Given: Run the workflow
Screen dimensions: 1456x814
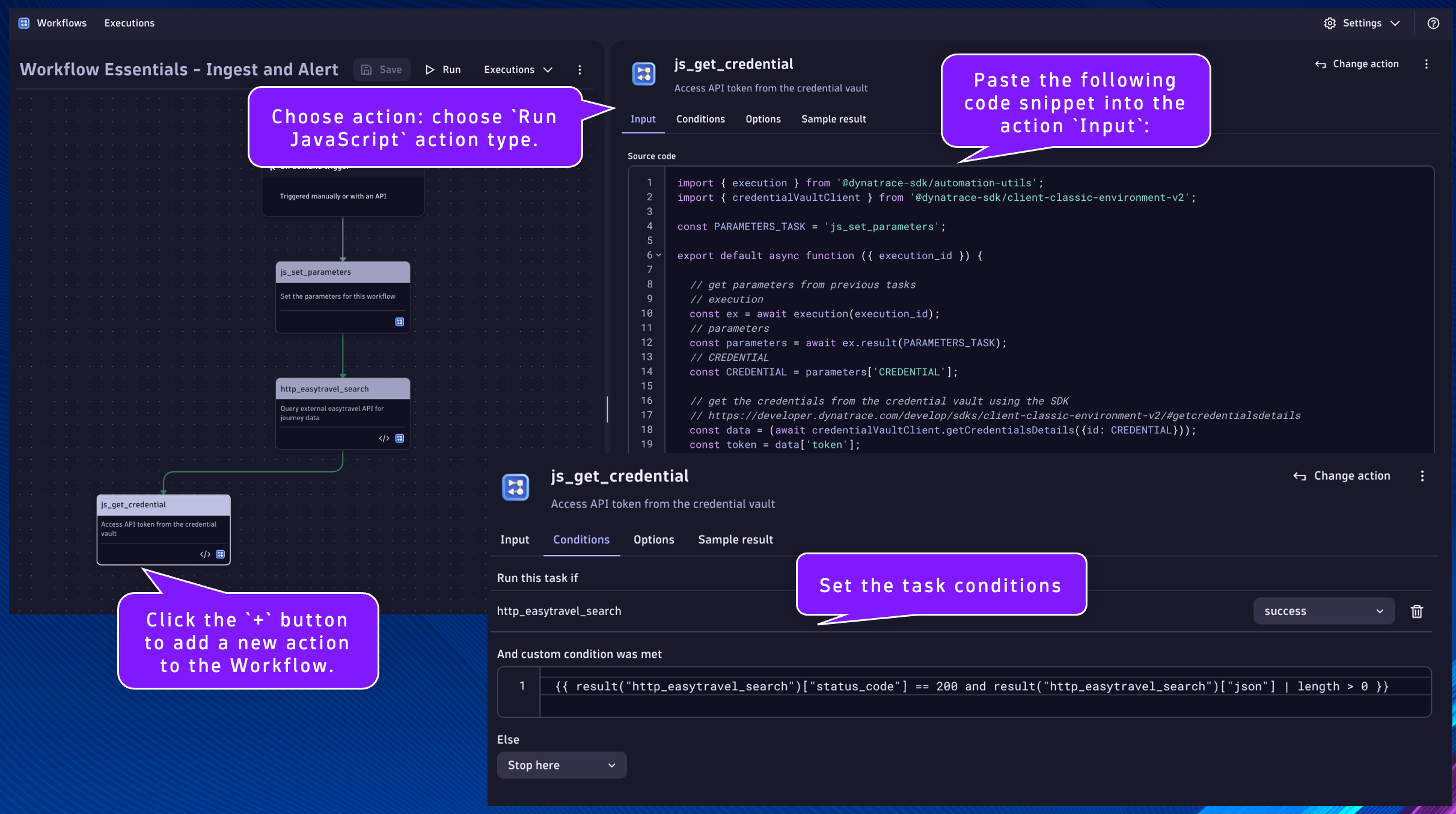Looking at the screenshot, I should (443, 70).
